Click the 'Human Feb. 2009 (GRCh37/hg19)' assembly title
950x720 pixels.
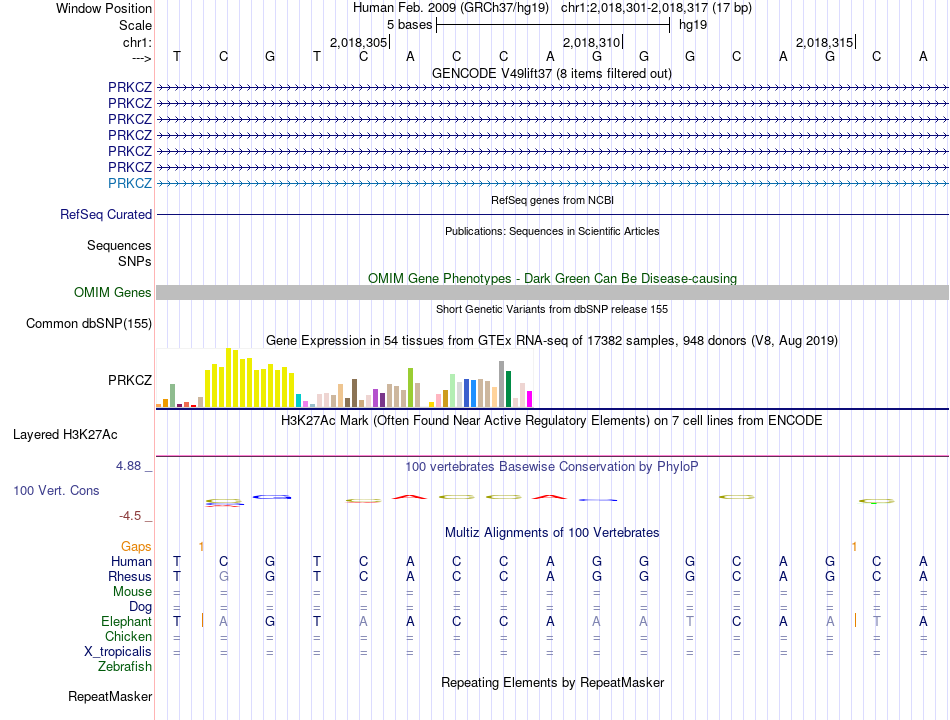click(x=451, y=8)
